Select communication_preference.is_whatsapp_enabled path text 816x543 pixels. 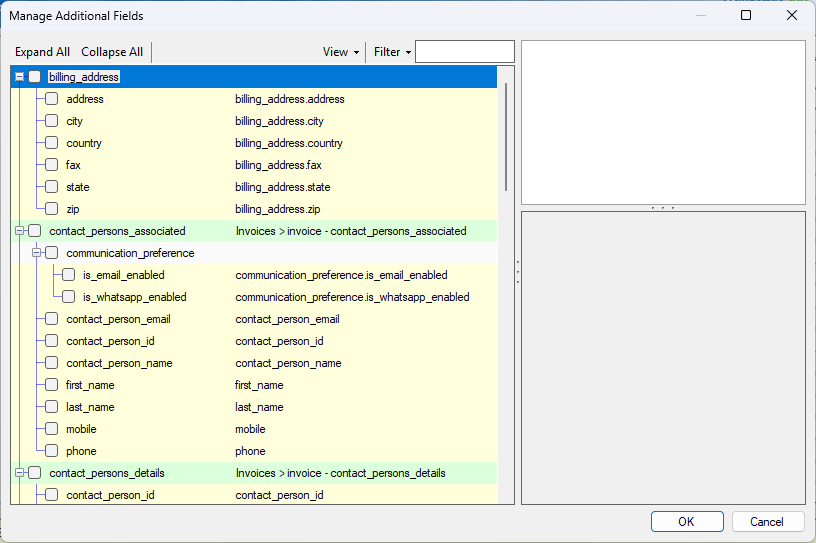352,297
